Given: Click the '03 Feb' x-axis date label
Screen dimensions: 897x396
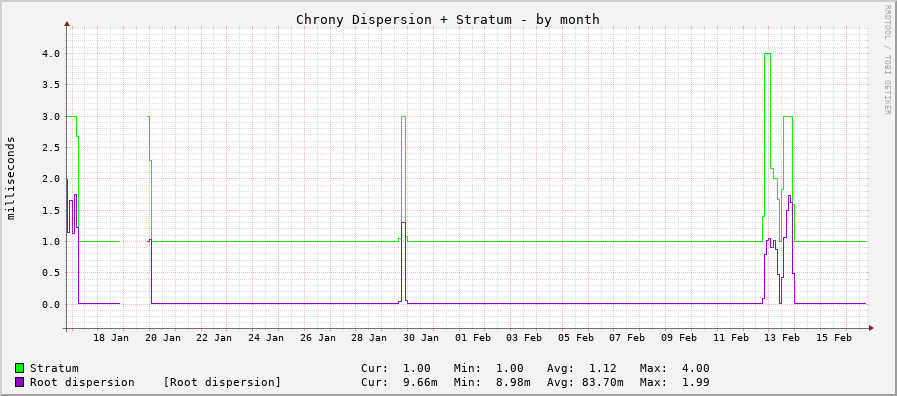Looking at the screenshot, I should click(x=524, y=338).
